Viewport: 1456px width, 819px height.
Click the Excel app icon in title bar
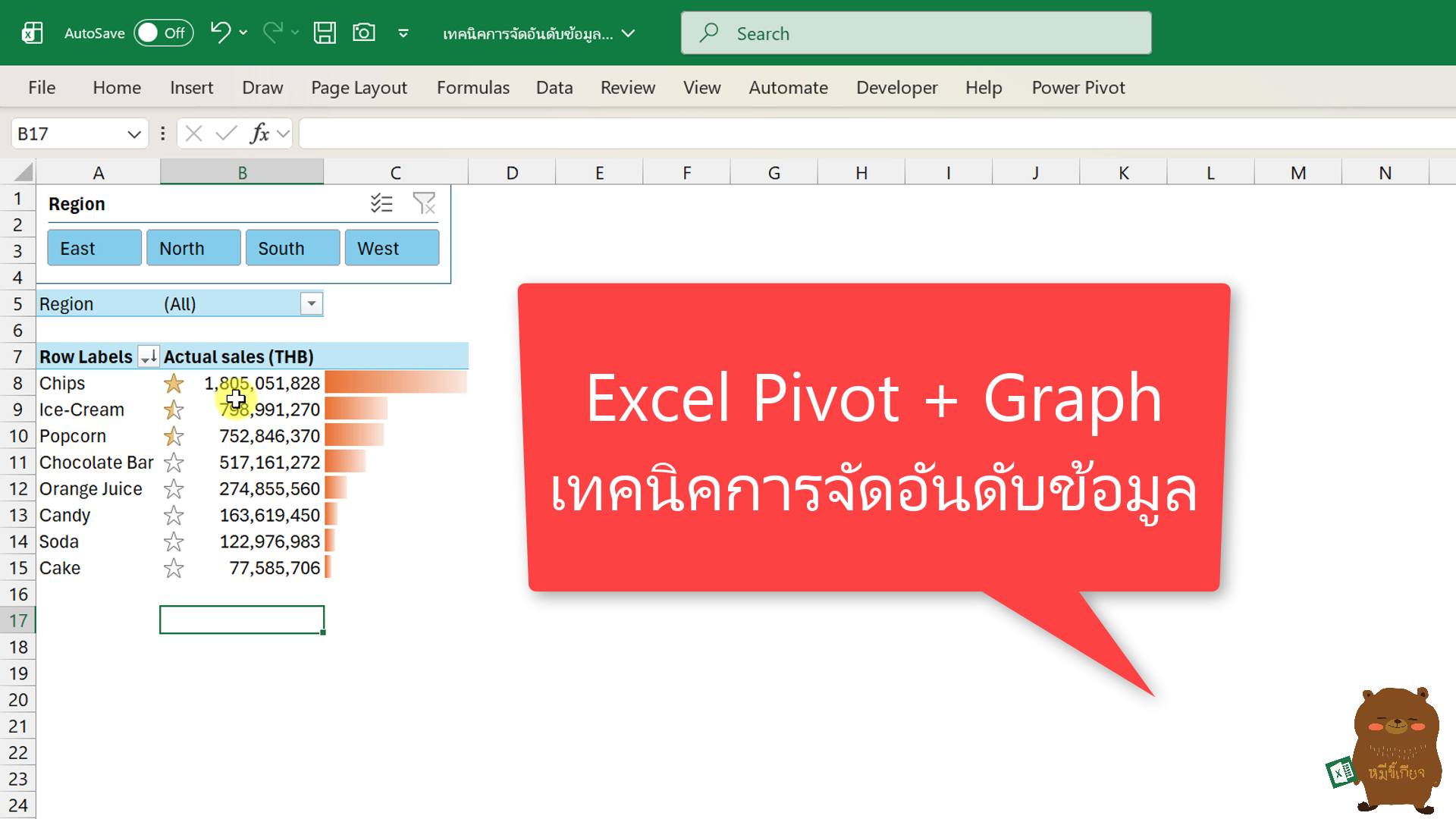[32, 33]
